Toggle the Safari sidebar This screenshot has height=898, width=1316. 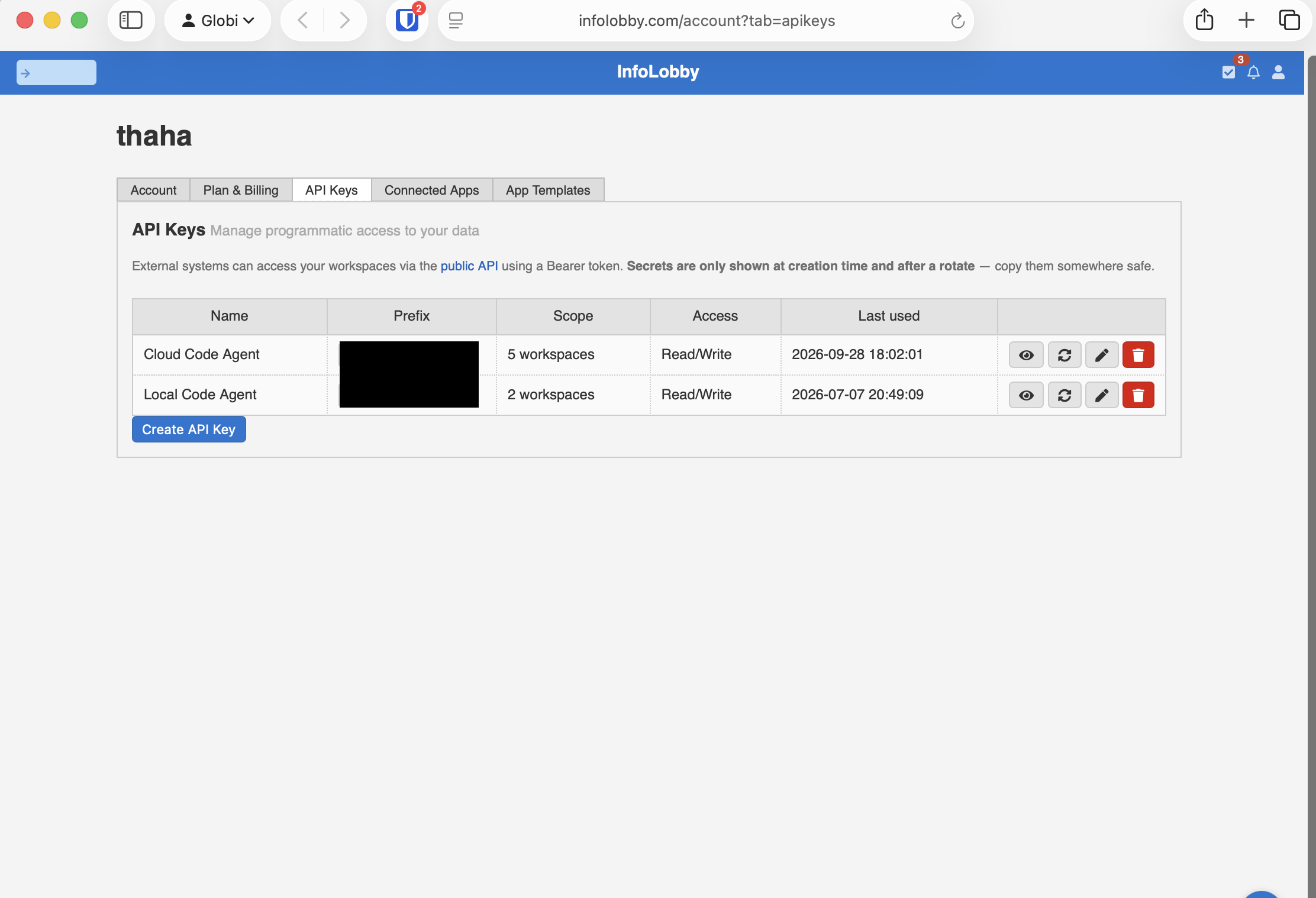pos(131,21)
